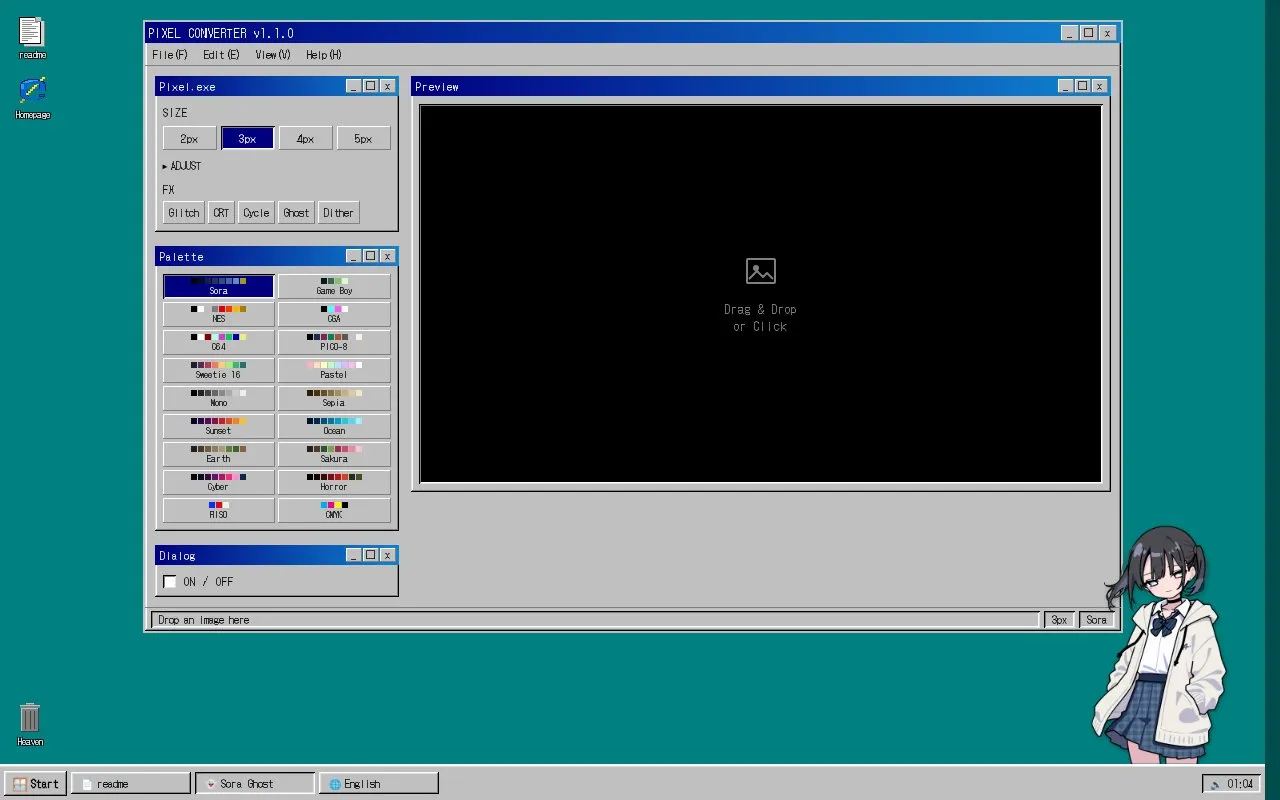The width and height of the screenshot is (1280, 800).
Task: Switch to the Sora Ghost taskbar item
Action: point(255,784)
